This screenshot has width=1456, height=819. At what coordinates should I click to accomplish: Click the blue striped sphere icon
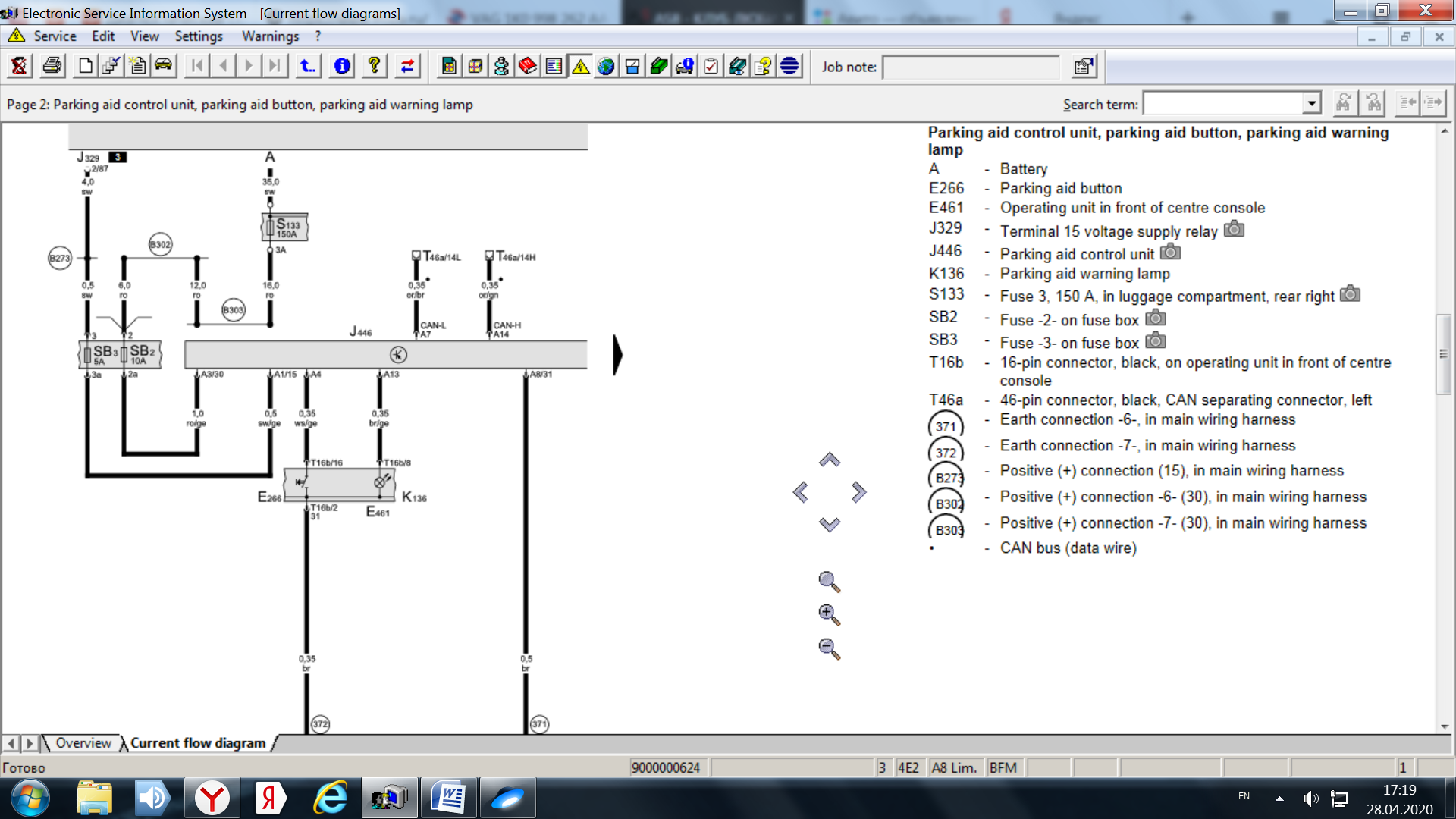pos(789,66)
